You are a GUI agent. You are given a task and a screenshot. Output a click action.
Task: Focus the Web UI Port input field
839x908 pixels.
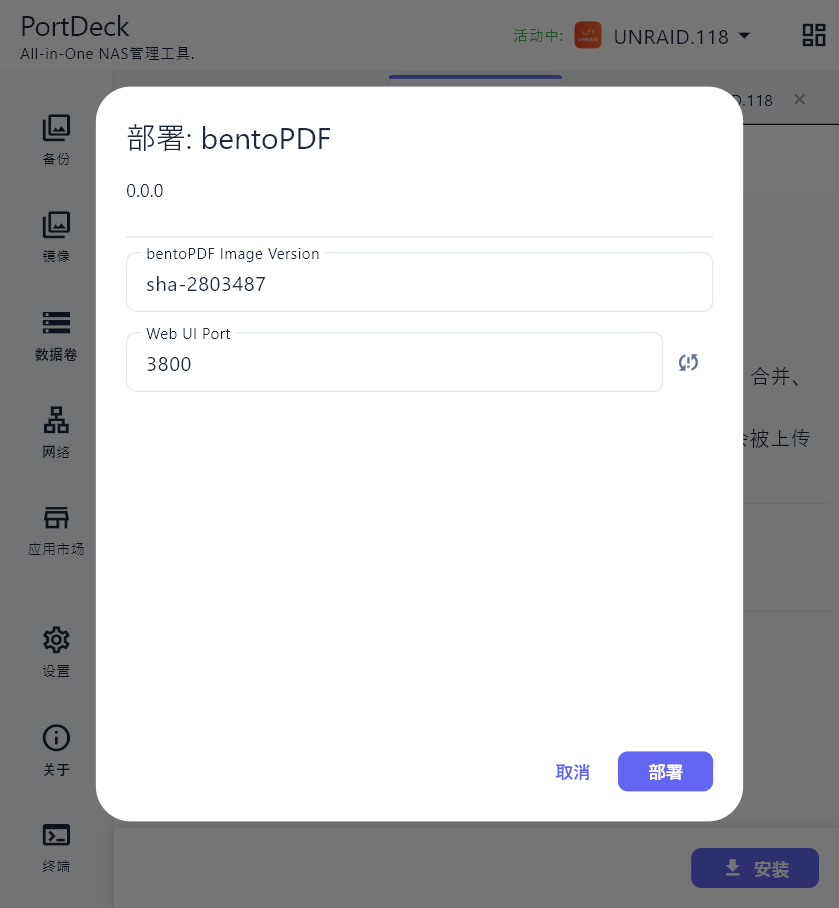pyautogui.click(x=394, y=362)
